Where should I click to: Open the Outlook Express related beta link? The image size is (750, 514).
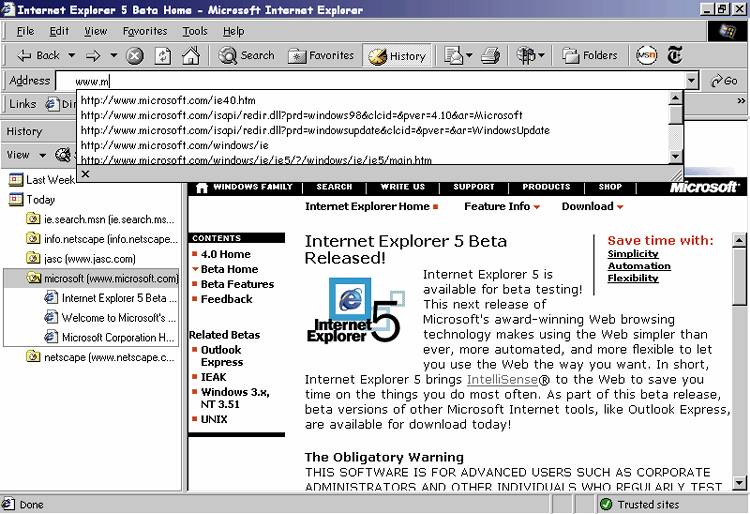click(x=222, y=356)
